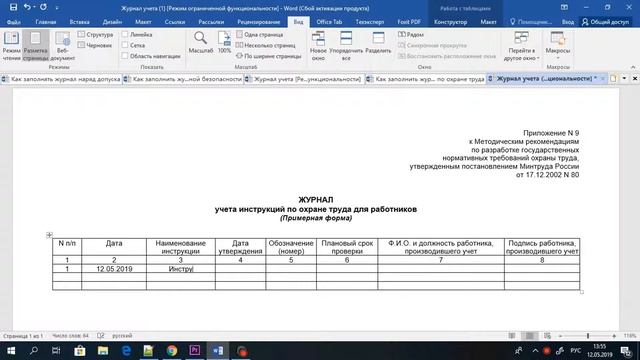640x360 pixels.
Task: Open the File (Файл) tab
Action: point(13,22)
